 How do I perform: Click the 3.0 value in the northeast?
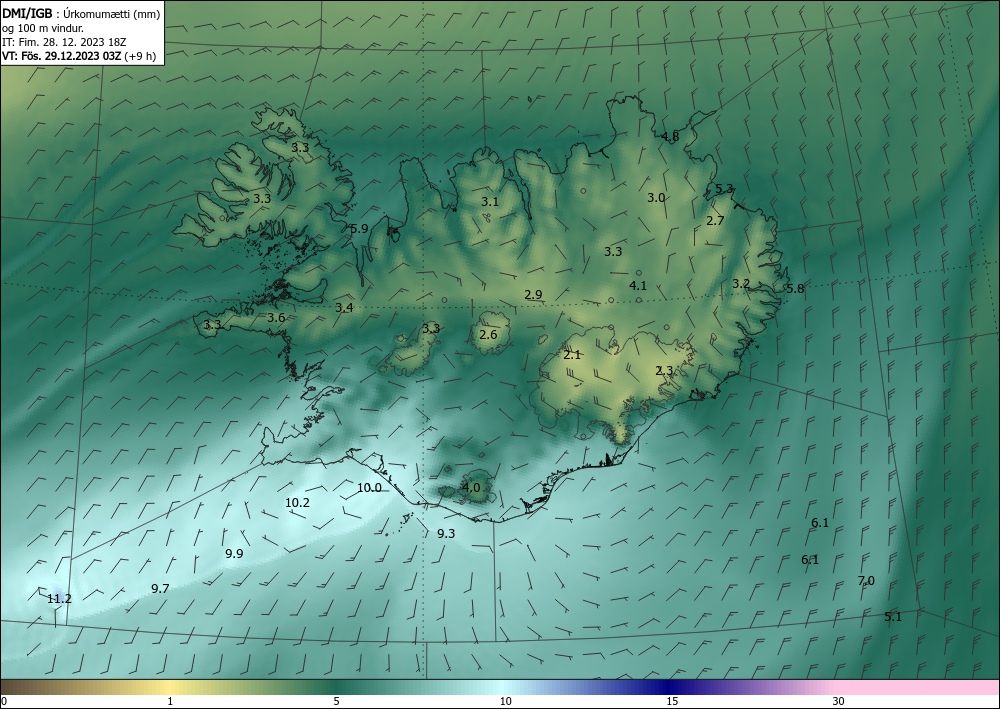(x=656, y=198)
